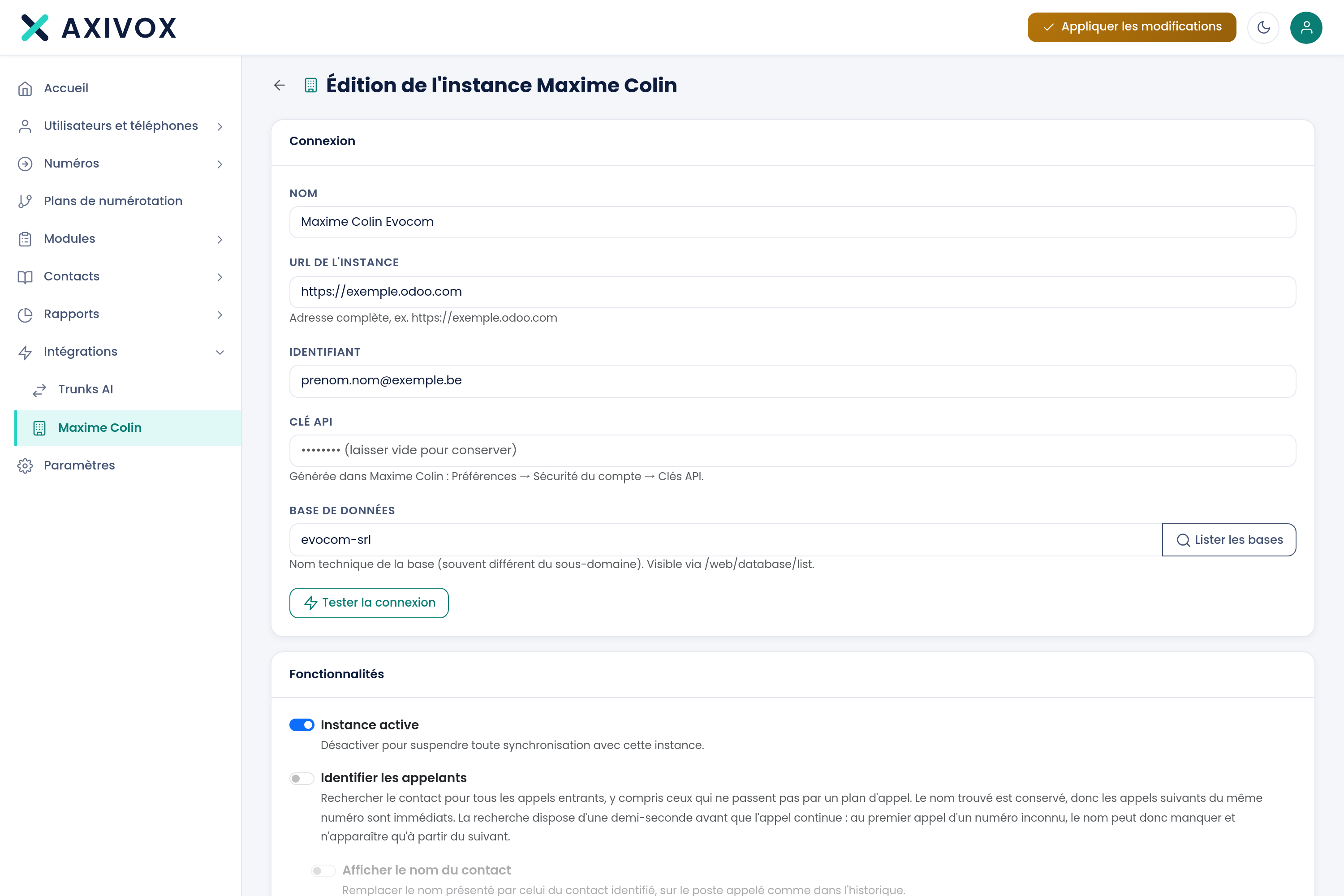This screenshot has height=896, width=1344.
Task: Open Paramètres in the sidebar
Action: (121, 466)
